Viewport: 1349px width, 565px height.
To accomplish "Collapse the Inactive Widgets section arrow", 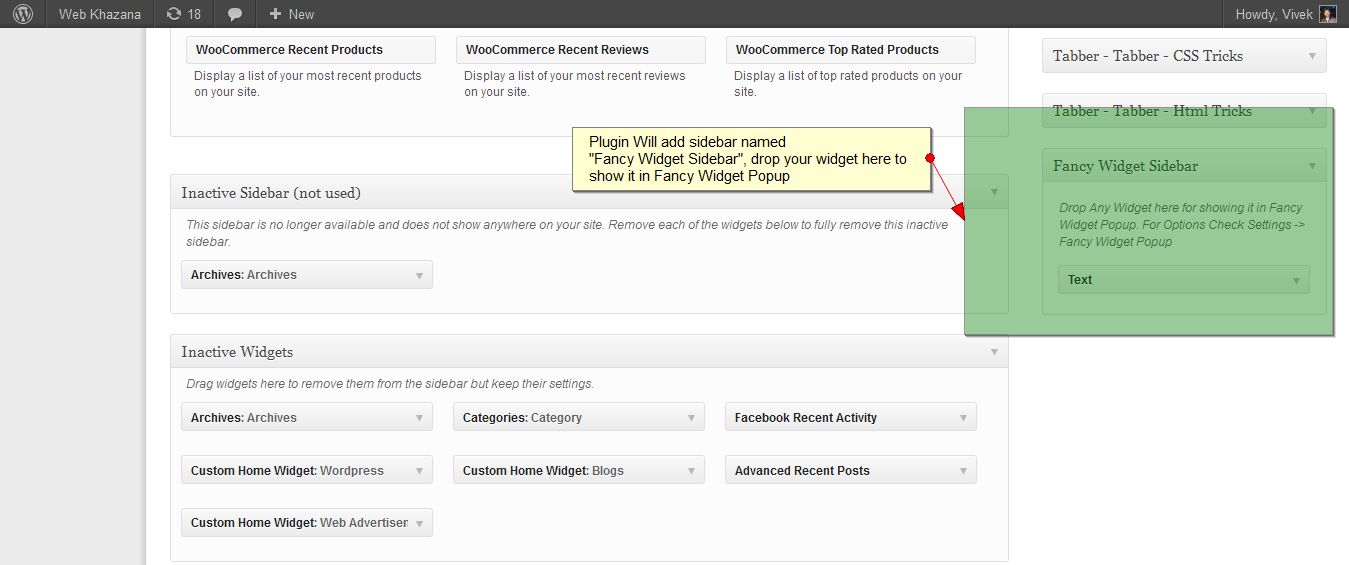I will coord(994,352).
